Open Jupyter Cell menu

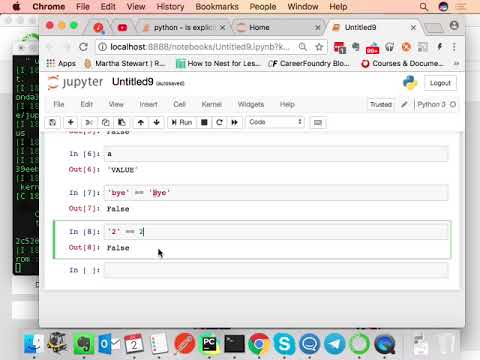[x=179, y=104]
